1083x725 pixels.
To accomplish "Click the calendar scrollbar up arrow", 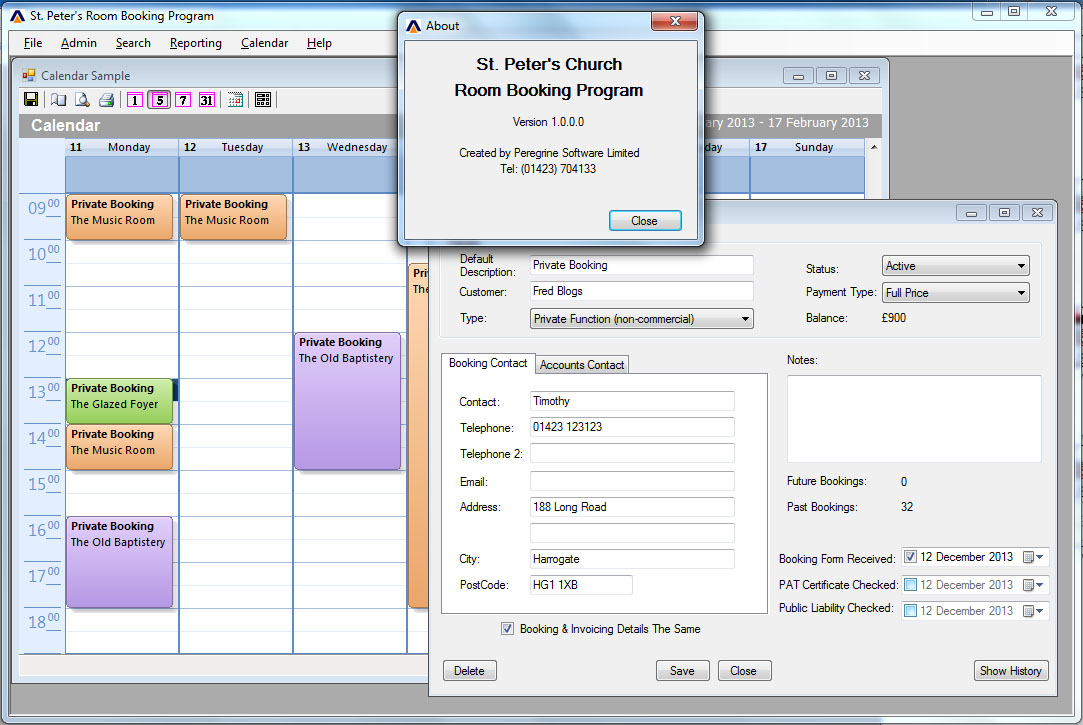I will coord(874,147).
